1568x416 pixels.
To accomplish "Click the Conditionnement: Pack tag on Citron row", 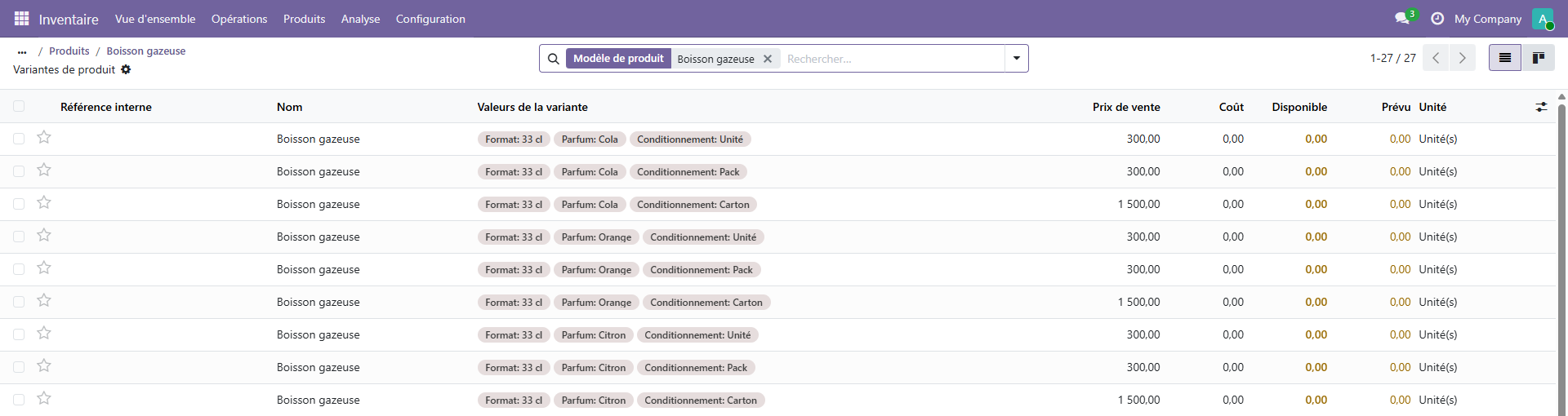I will 696,368.
